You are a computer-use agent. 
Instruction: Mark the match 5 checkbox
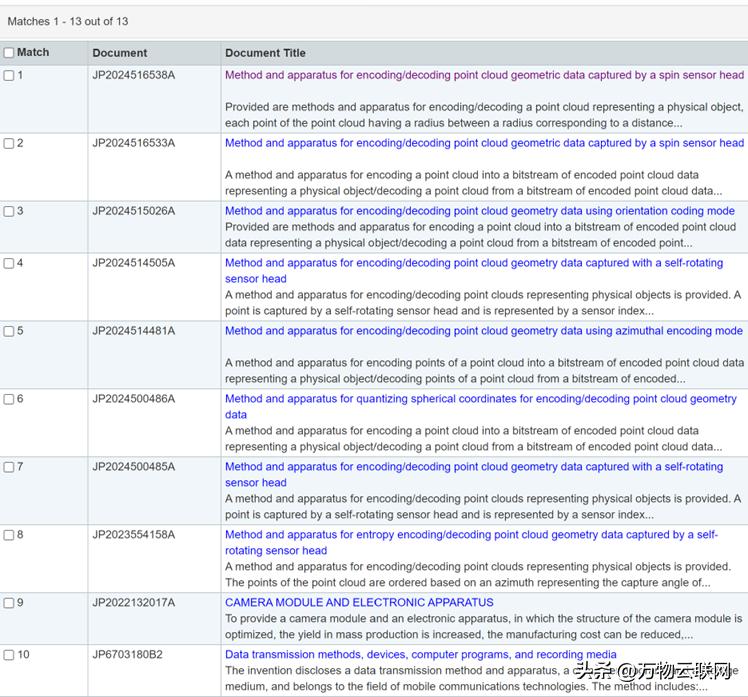(9, 332)
